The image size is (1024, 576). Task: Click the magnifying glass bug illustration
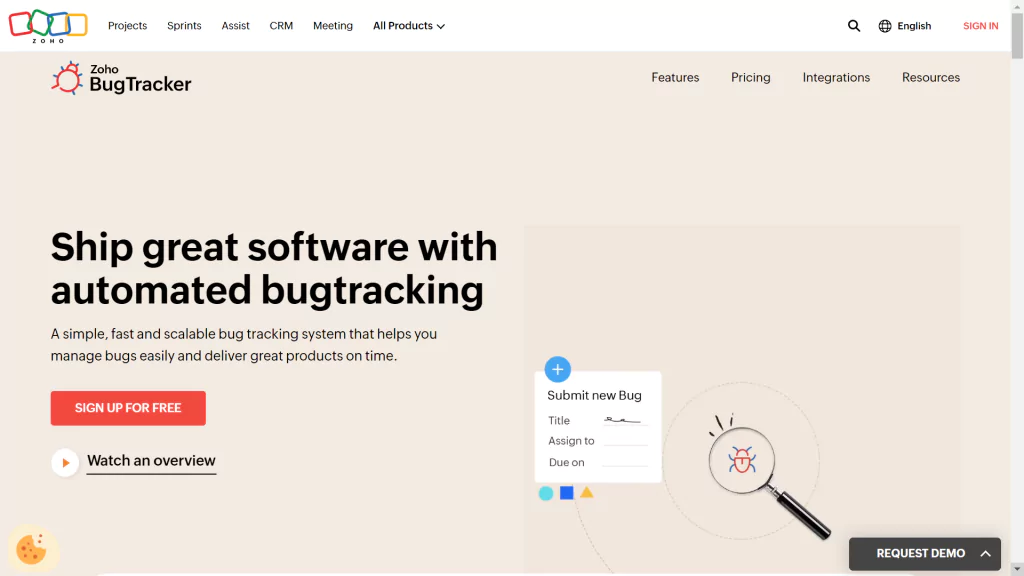tap(769, 481)
